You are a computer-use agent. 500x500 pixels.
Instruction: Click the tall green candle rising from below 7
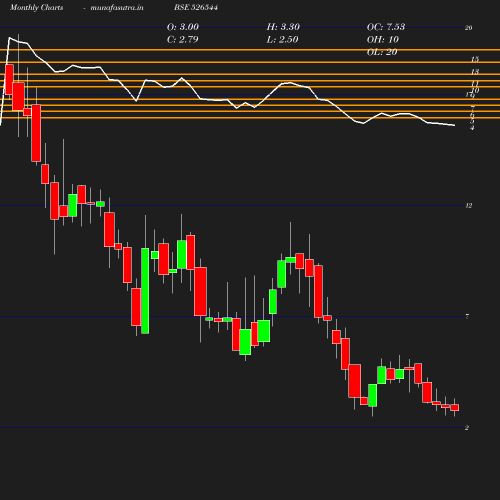(x=145, y=291)
